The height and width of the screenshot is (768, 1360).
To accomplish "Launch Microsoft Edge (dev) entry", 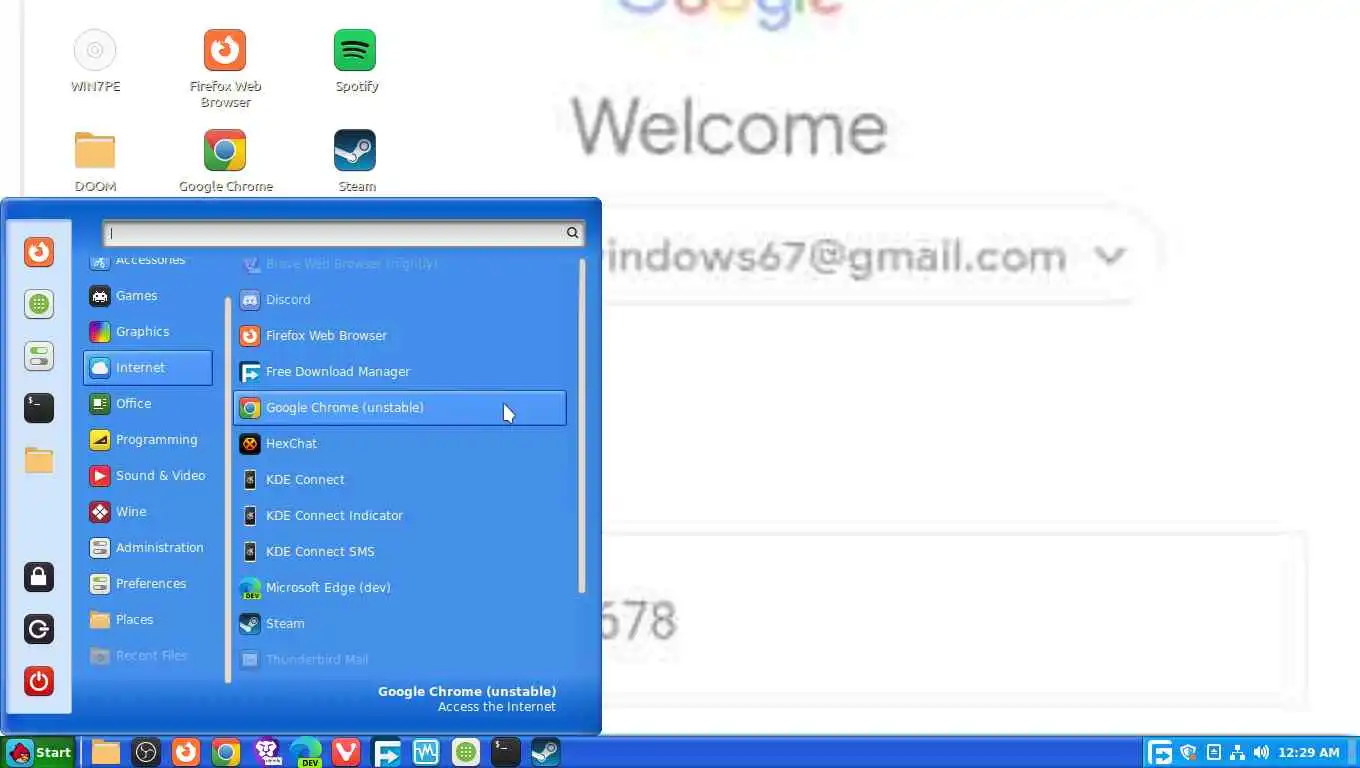I will coord(400,588).
